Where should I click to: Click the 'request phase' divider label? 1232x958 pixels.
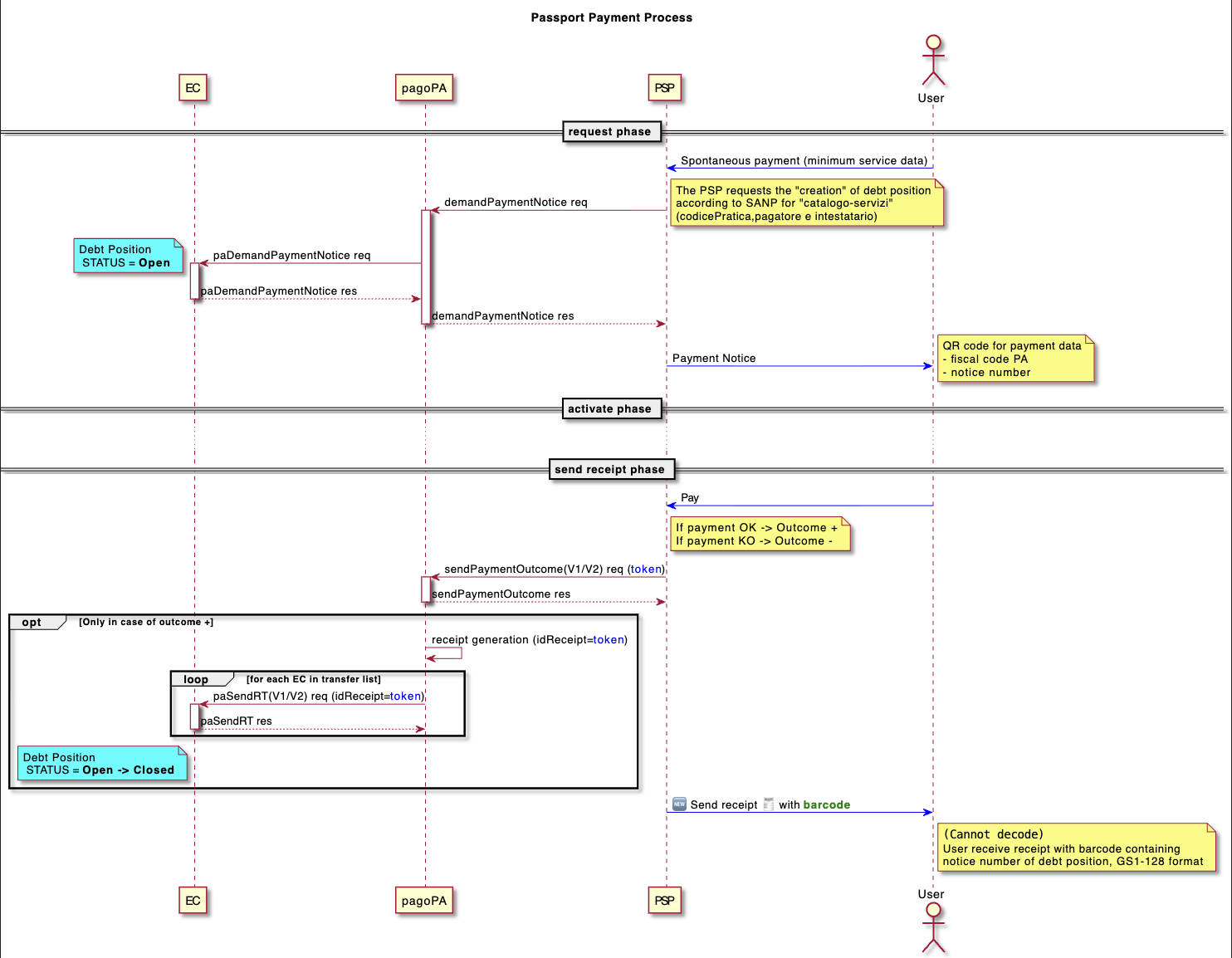point(610,132)
